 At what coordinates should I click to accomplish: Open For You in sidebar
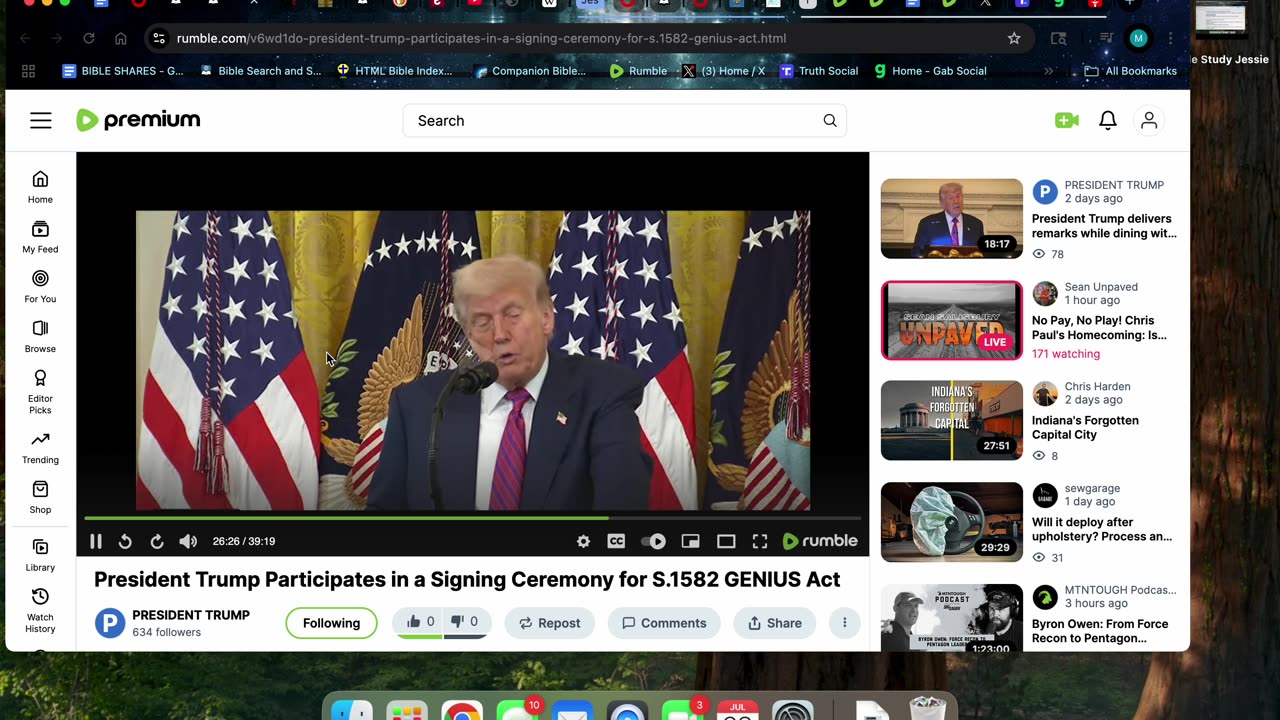[x=40, y=287]
